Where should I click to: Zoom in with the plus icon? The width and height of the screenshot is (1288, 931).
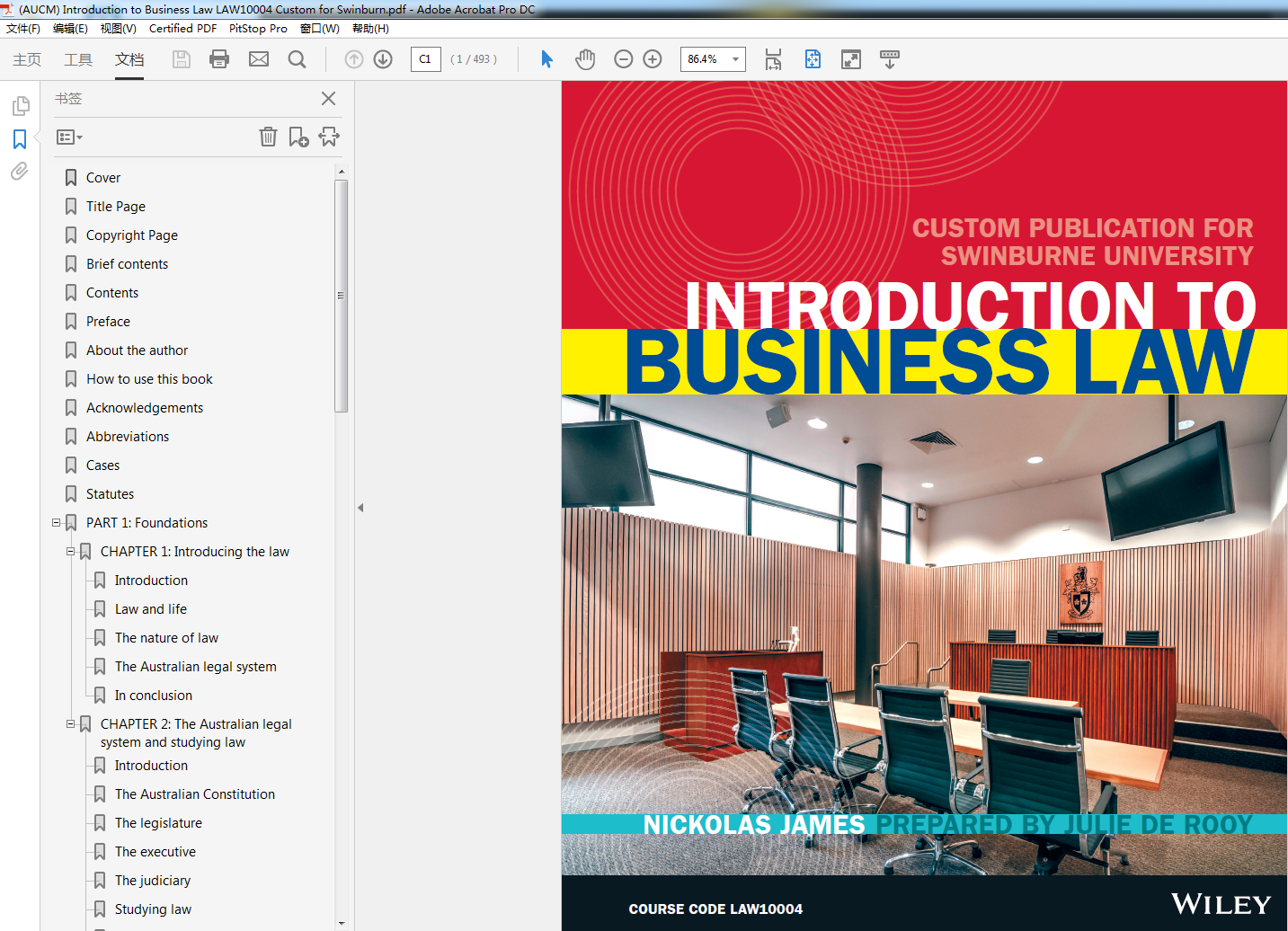[653, 59]
